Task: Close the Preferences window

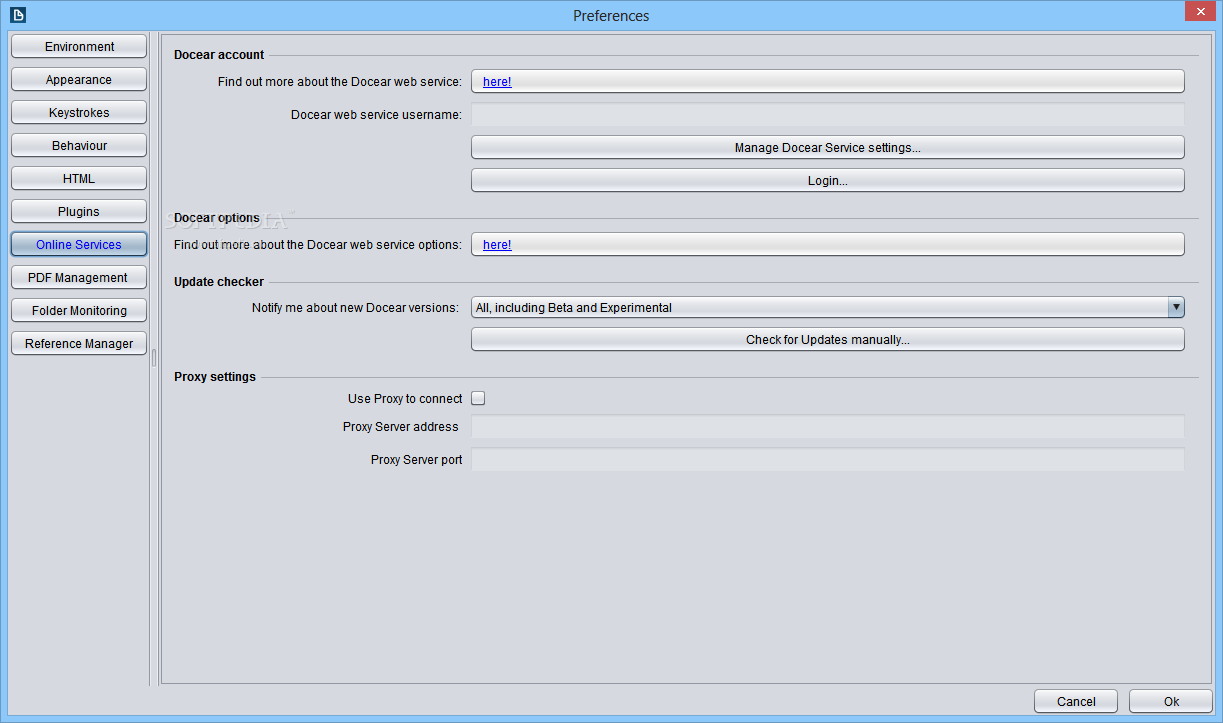Action: [1199, 11]
